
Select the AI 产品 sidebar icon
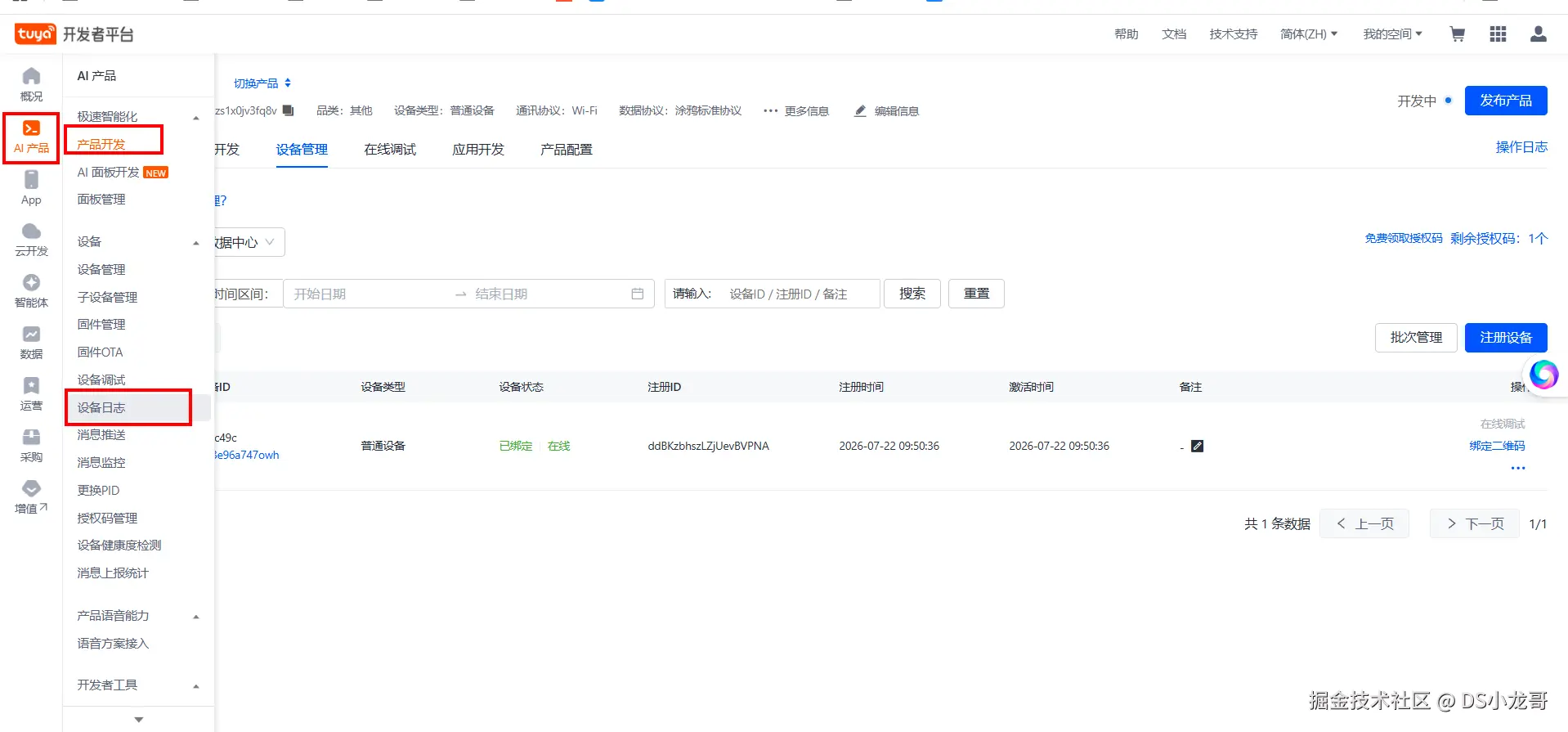point(31,137)
